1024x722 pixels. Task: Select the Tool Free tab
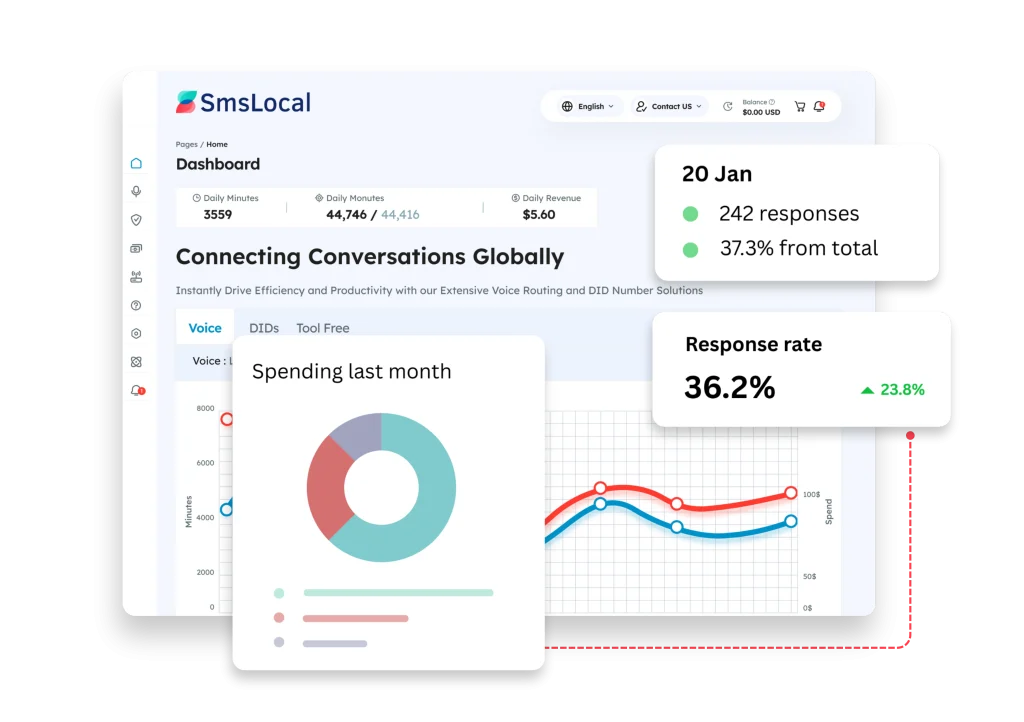(x=323, y=328)
